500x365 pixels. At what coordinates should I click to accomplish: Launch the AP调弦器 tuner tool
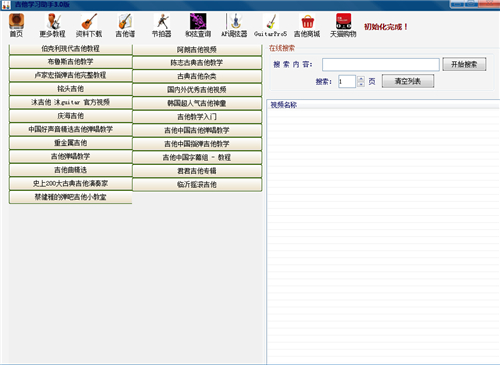point(234,25)
